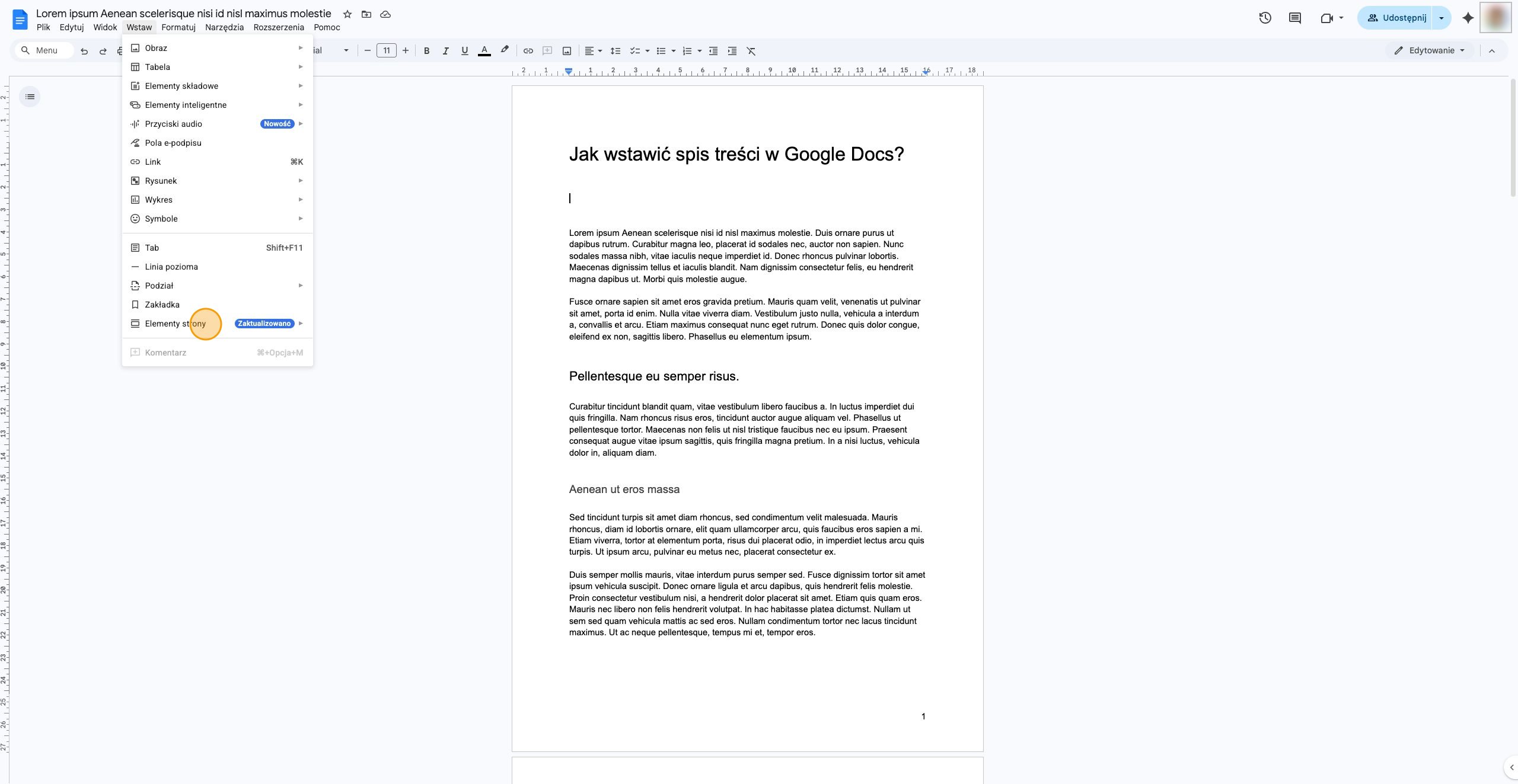Open share options arrow next to Udostępnij
1518x784 pixels.
click(1442, 18)
